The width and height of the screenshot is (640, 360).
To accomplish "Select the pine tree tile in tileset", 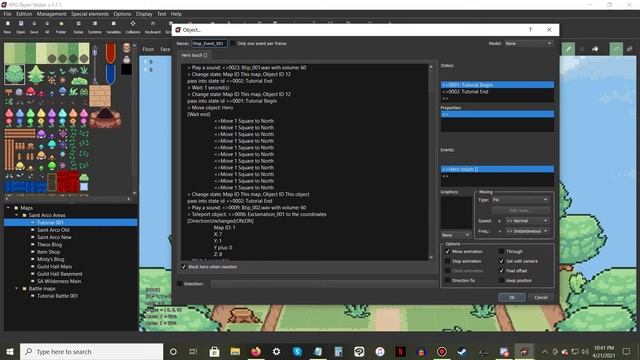I will tap(36, 74).
